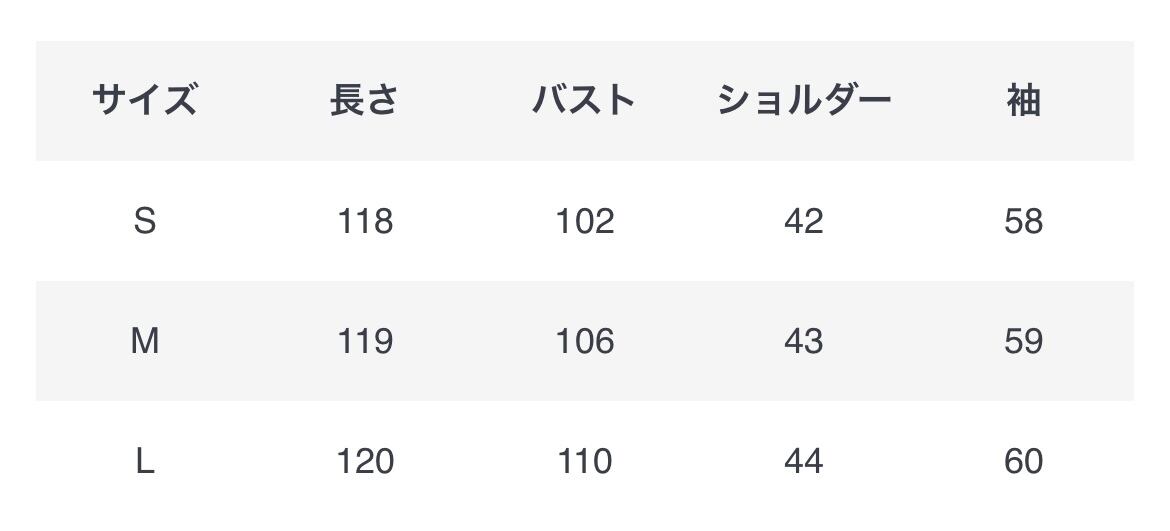Click the 袖 column header
The height and width of the screenshot is (531, 1170).
1023,101
